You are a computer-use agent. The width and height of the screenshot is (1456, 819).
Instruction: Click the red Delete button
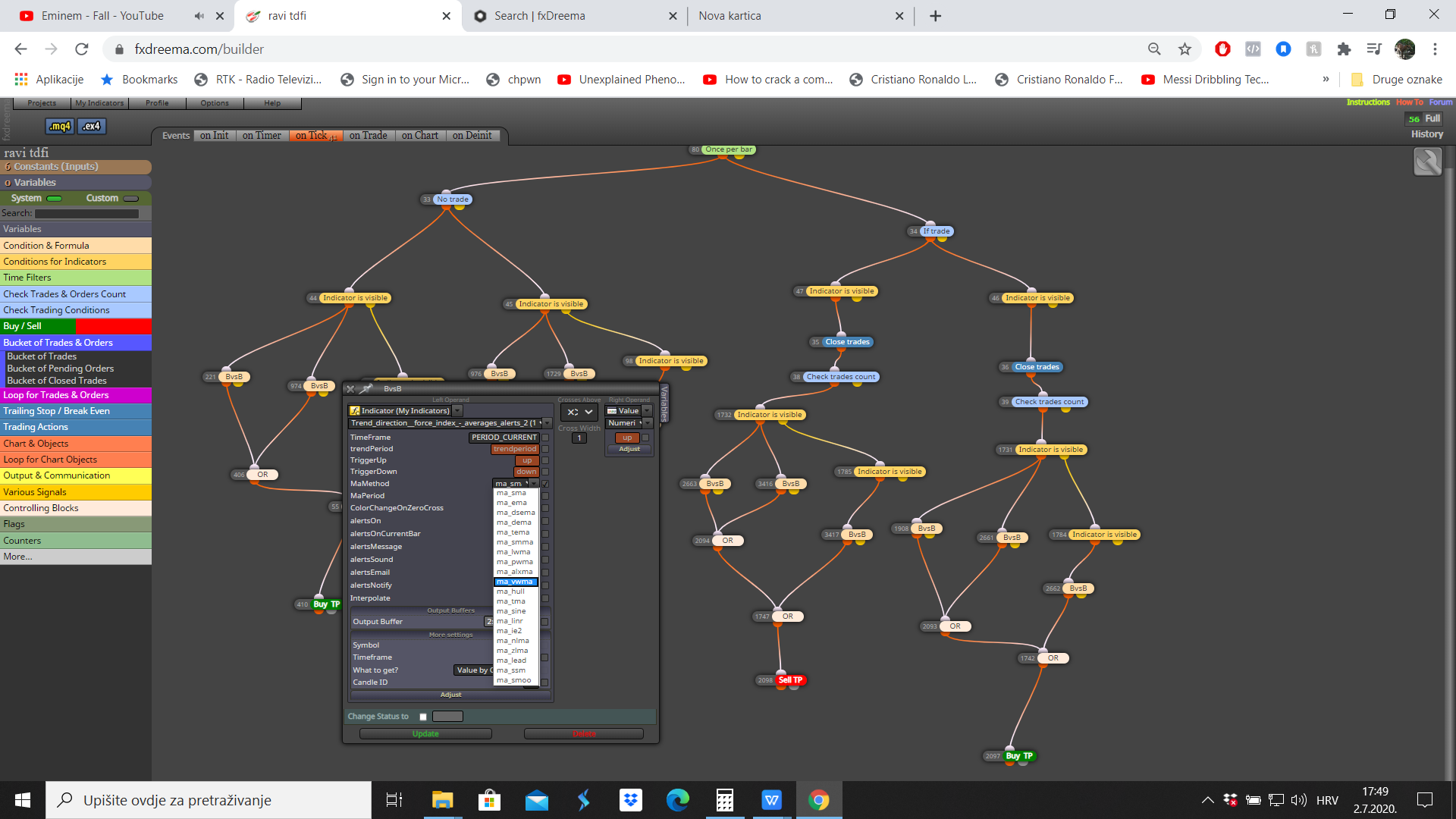pyautogui.click(x=584, y=734)
